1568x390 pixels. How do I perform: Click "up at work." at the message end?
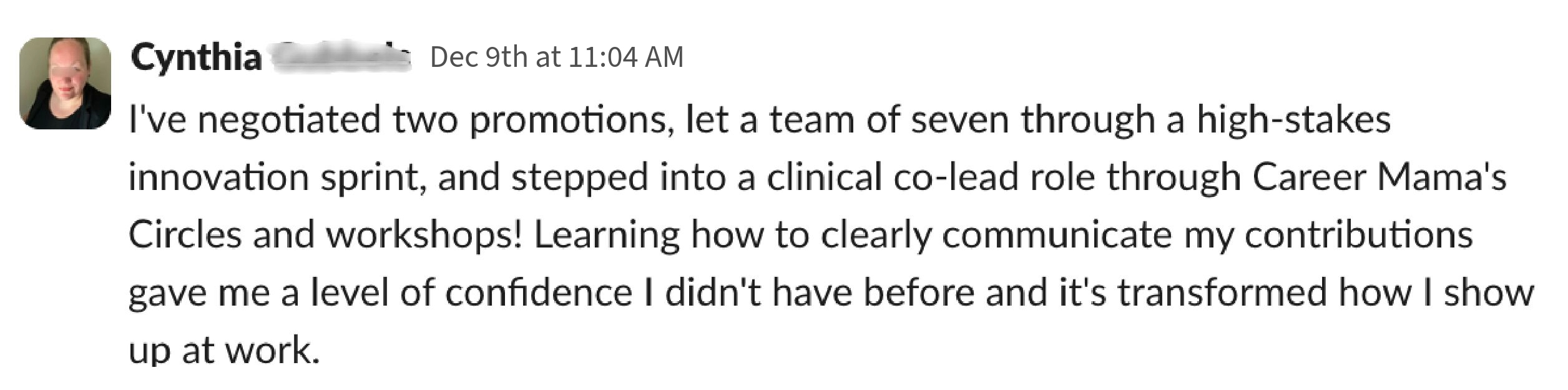[x=223, y=350]
